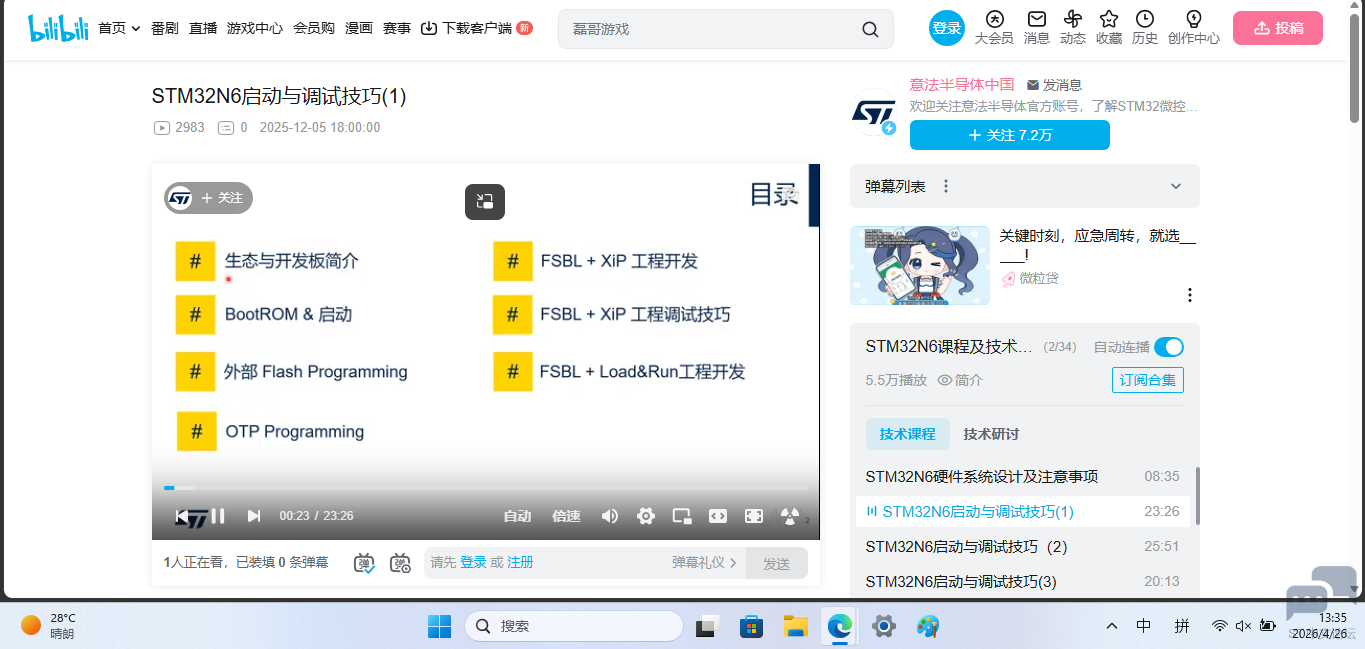
Task: Click the playlist panel scrollbar
Action: pos(1197,495)
